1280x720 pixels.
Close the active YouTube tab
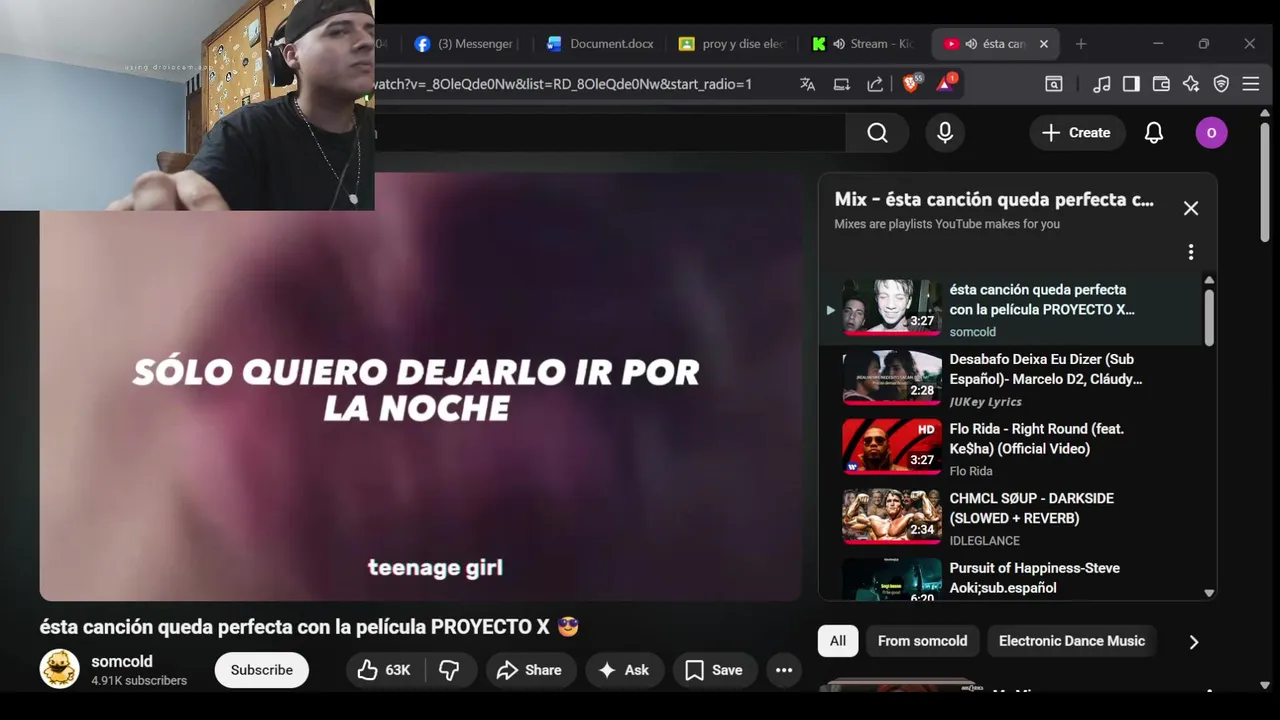(1044, 44)
